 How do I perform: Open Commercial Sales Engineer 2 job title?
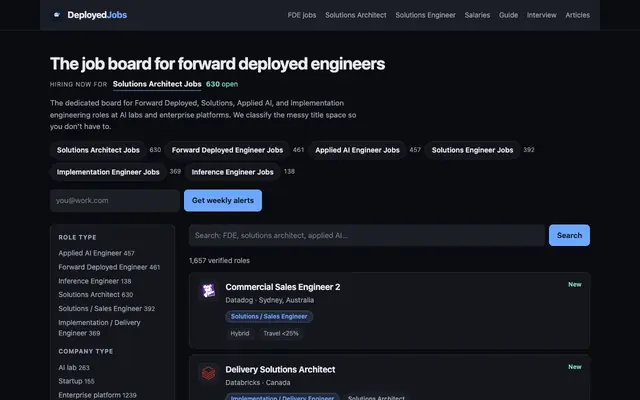[282, 287]
